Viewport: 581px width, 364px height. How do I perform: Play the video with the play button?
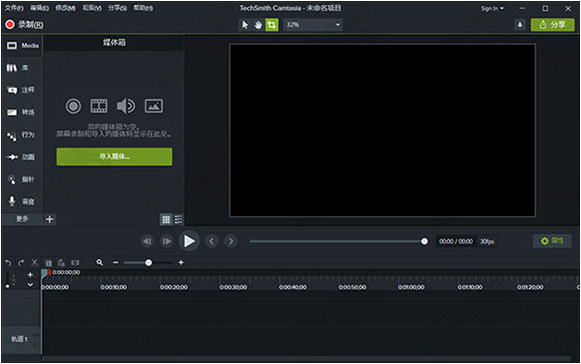coord(189,241)
